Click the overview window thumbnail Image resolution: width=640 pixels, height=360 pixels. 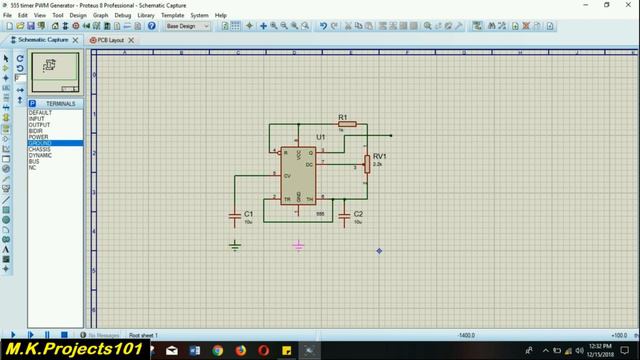[x=56, y=72]
